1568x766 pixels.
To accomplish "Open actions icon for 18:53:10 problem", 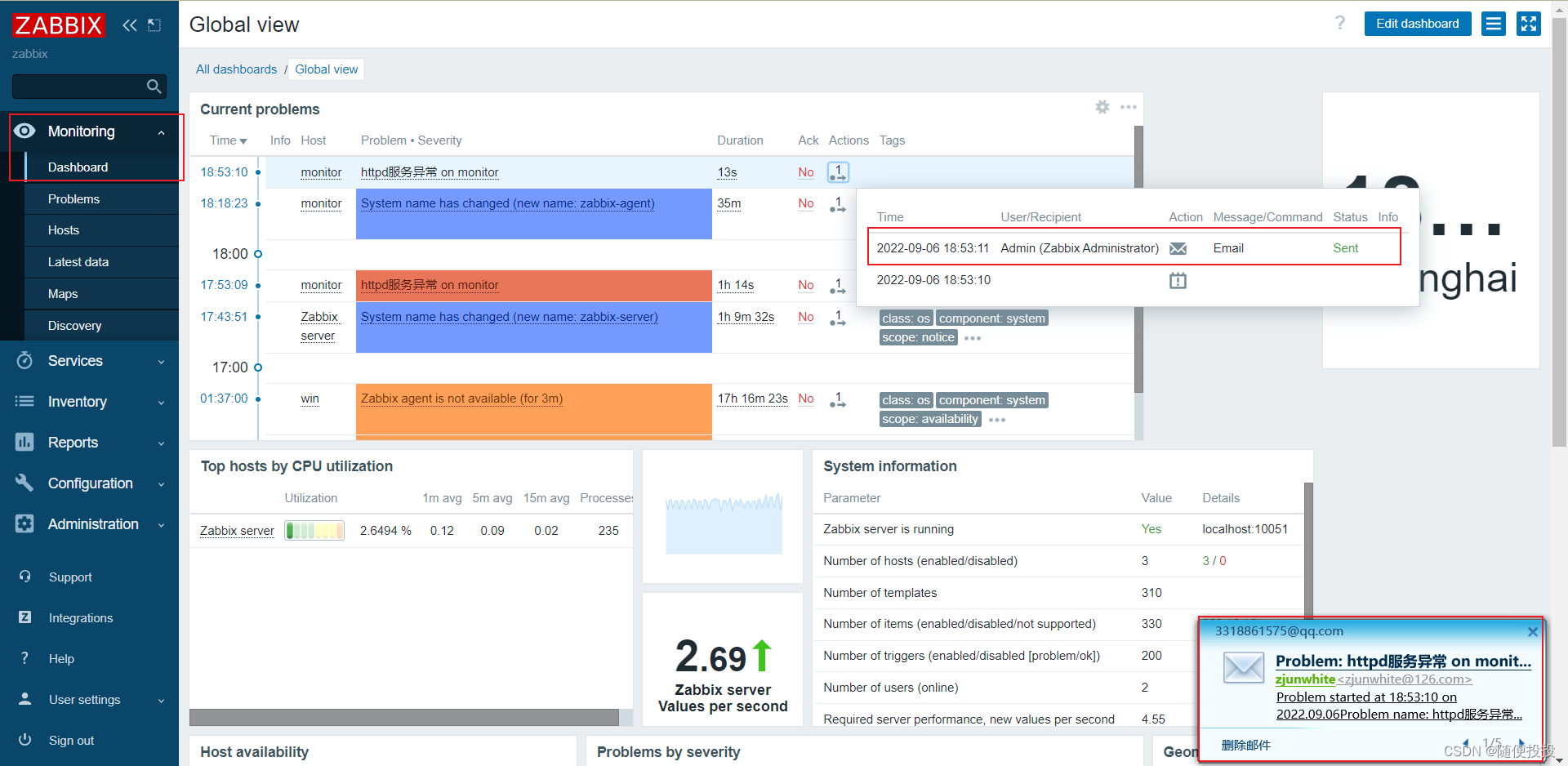I will (x=838, y=172).
